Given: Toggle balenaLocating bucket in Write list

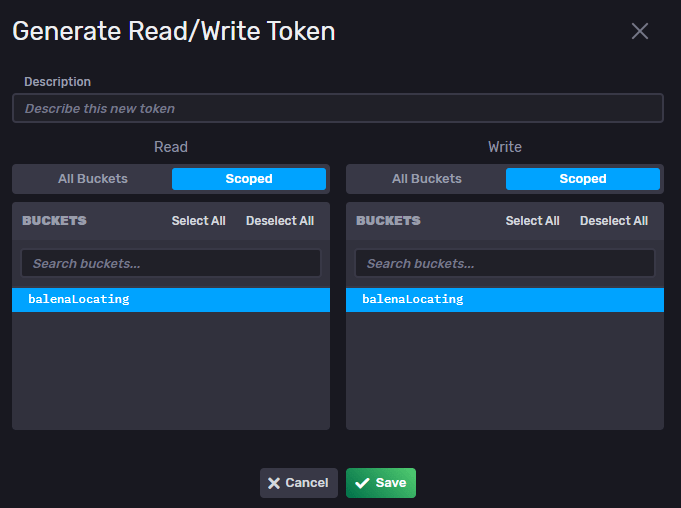Looking at the screenshot, I should (x=505, y=299).
